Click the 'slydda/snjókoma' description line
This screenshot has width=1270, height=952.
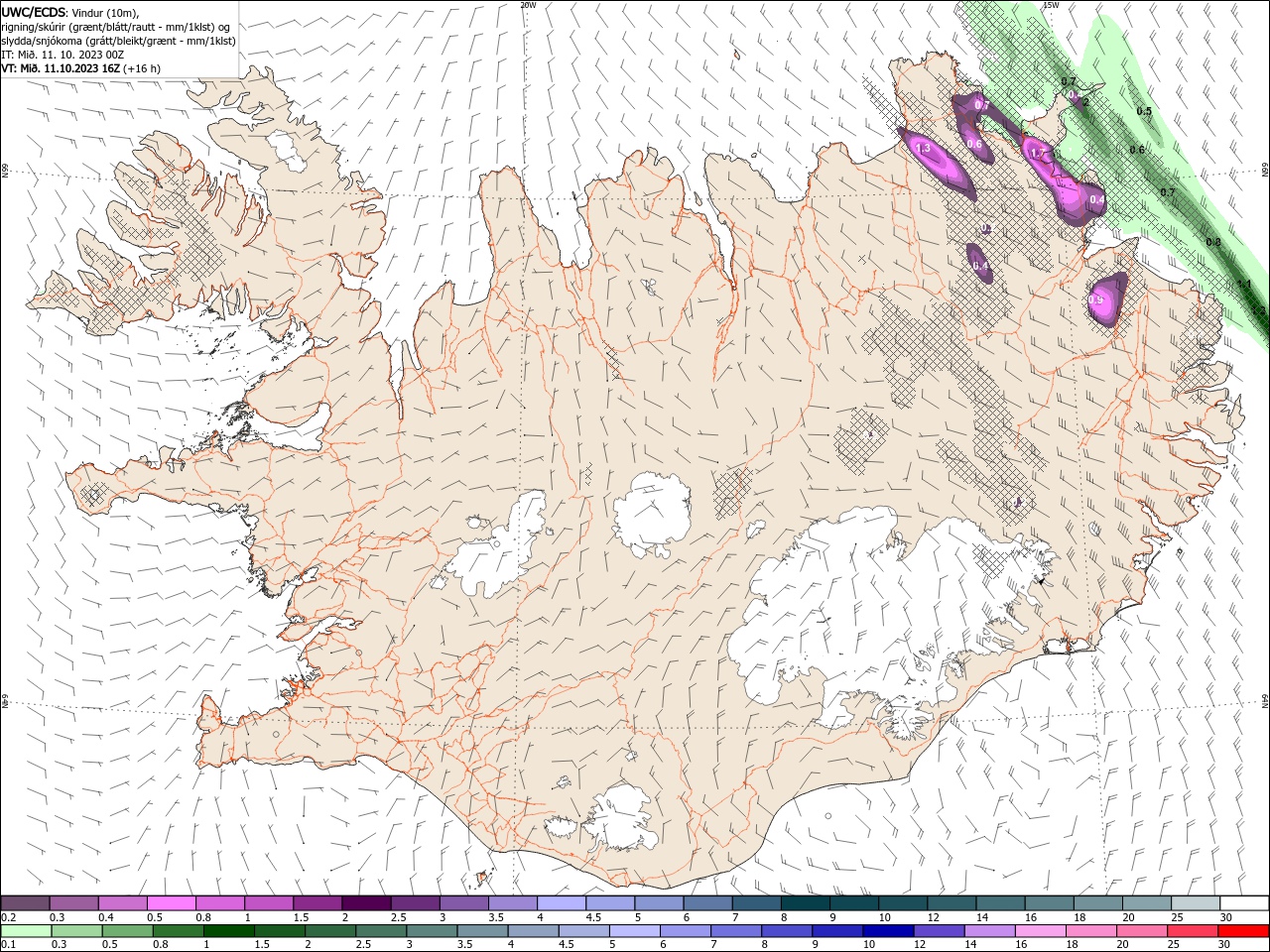tap(118, 41)
